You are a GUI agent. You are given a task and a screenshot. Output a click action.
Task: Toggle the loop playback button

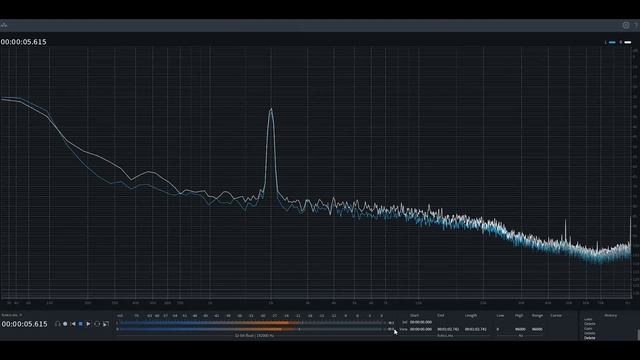click(x=97, y=324)
